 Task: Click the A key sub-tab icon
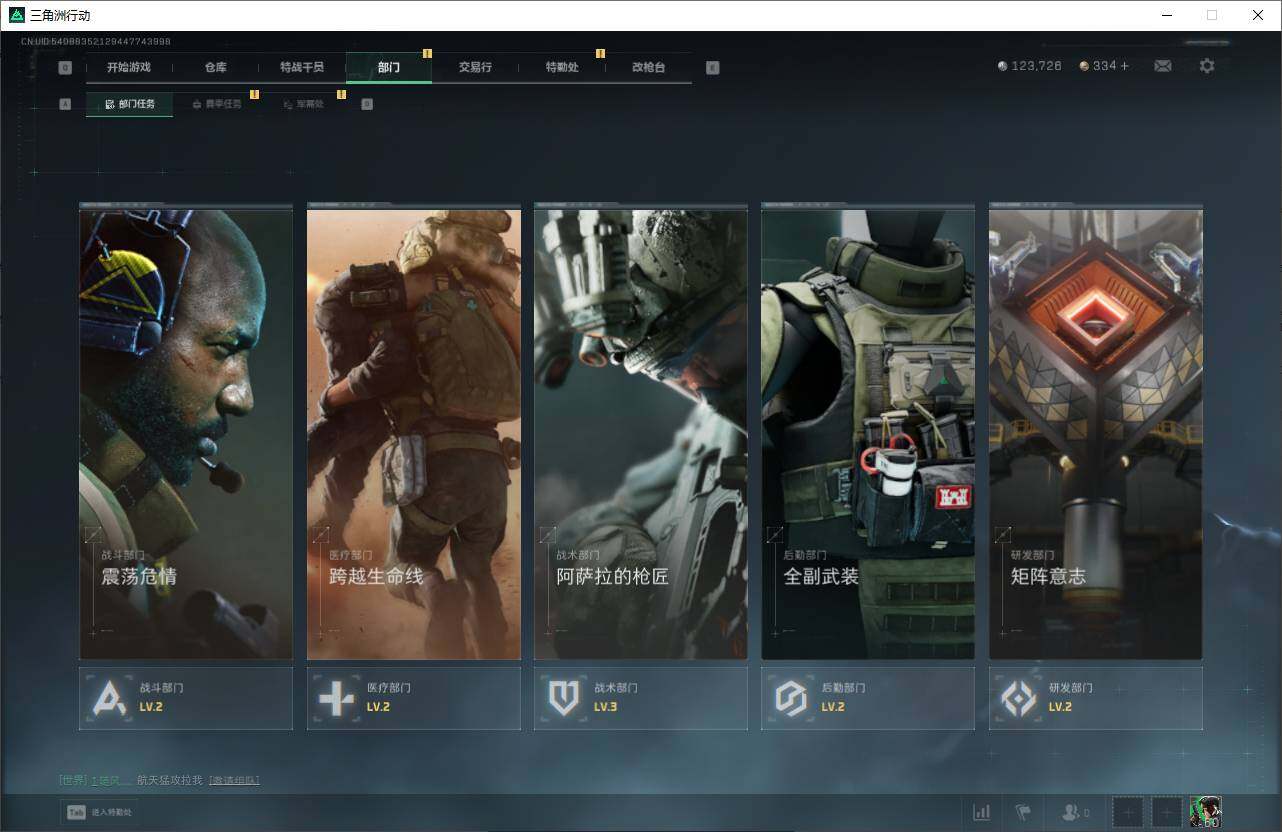(66, 104)
